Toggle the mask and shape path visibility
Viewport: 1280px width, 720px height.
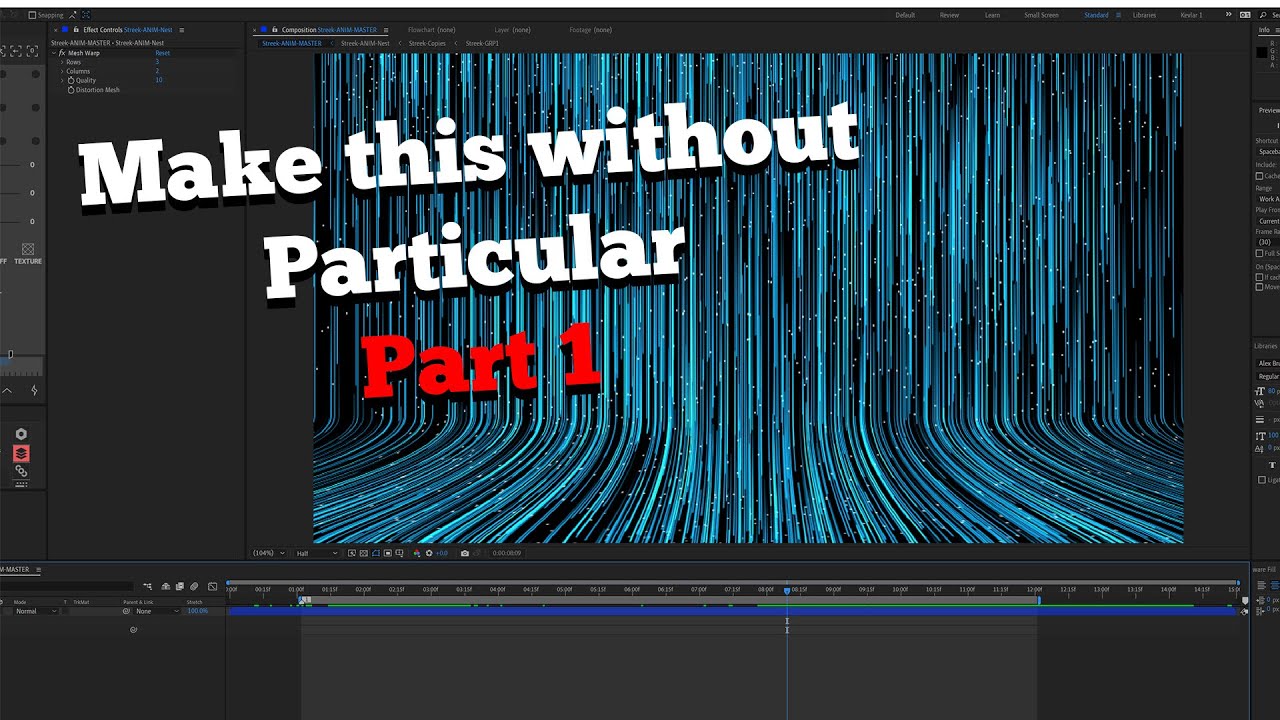(376, 553)
